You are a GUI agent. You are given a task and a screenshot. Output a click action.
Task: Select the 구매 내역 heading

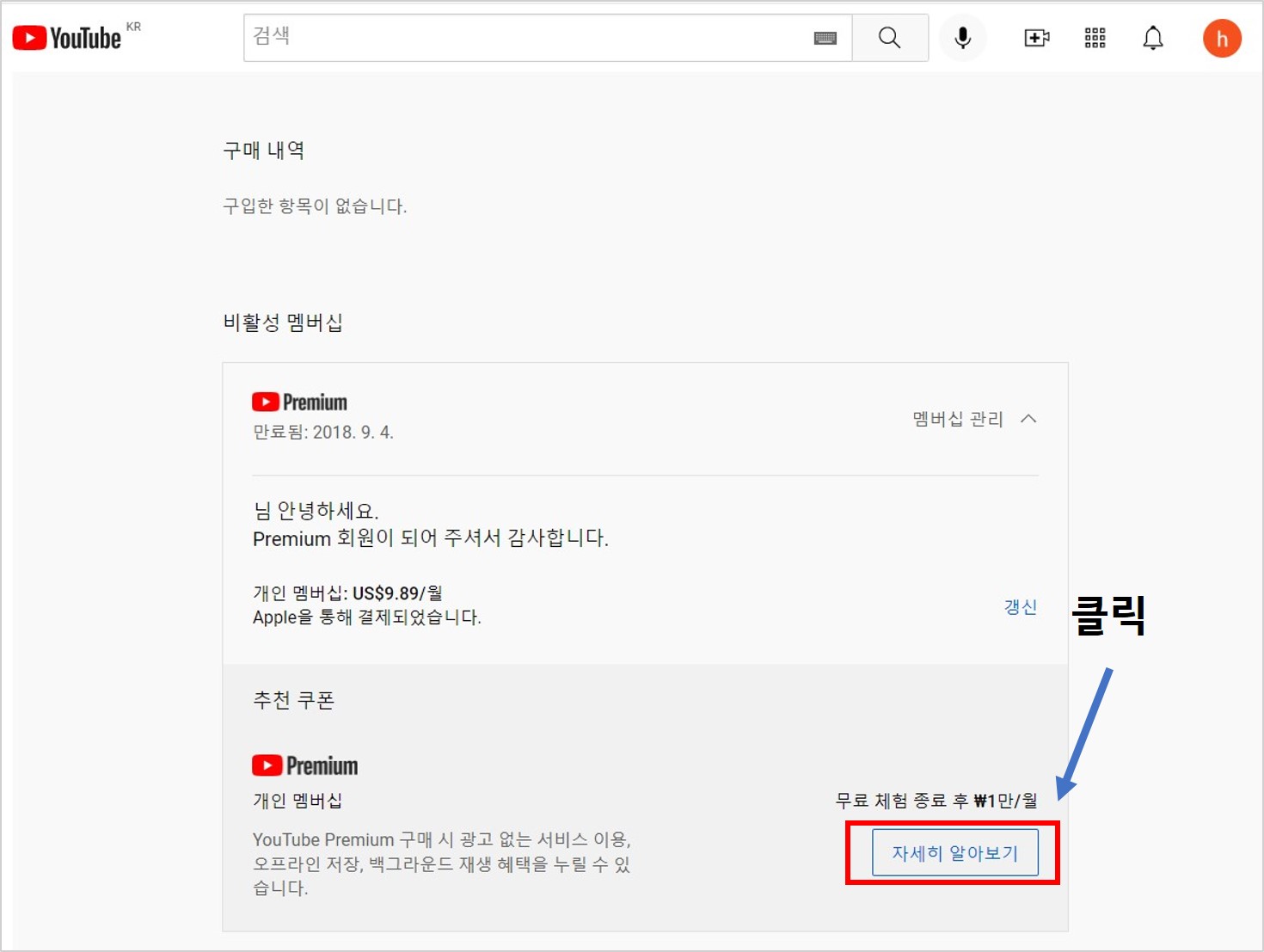[x=263, y=150]
